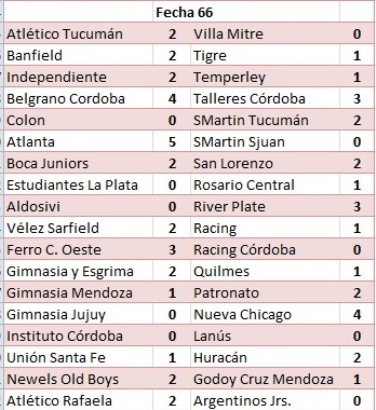The height and width of the screenshot is (410, 376).
Task: Click the Boca Juniors cell
Action: pyautogui.click(x=78, y=163)
